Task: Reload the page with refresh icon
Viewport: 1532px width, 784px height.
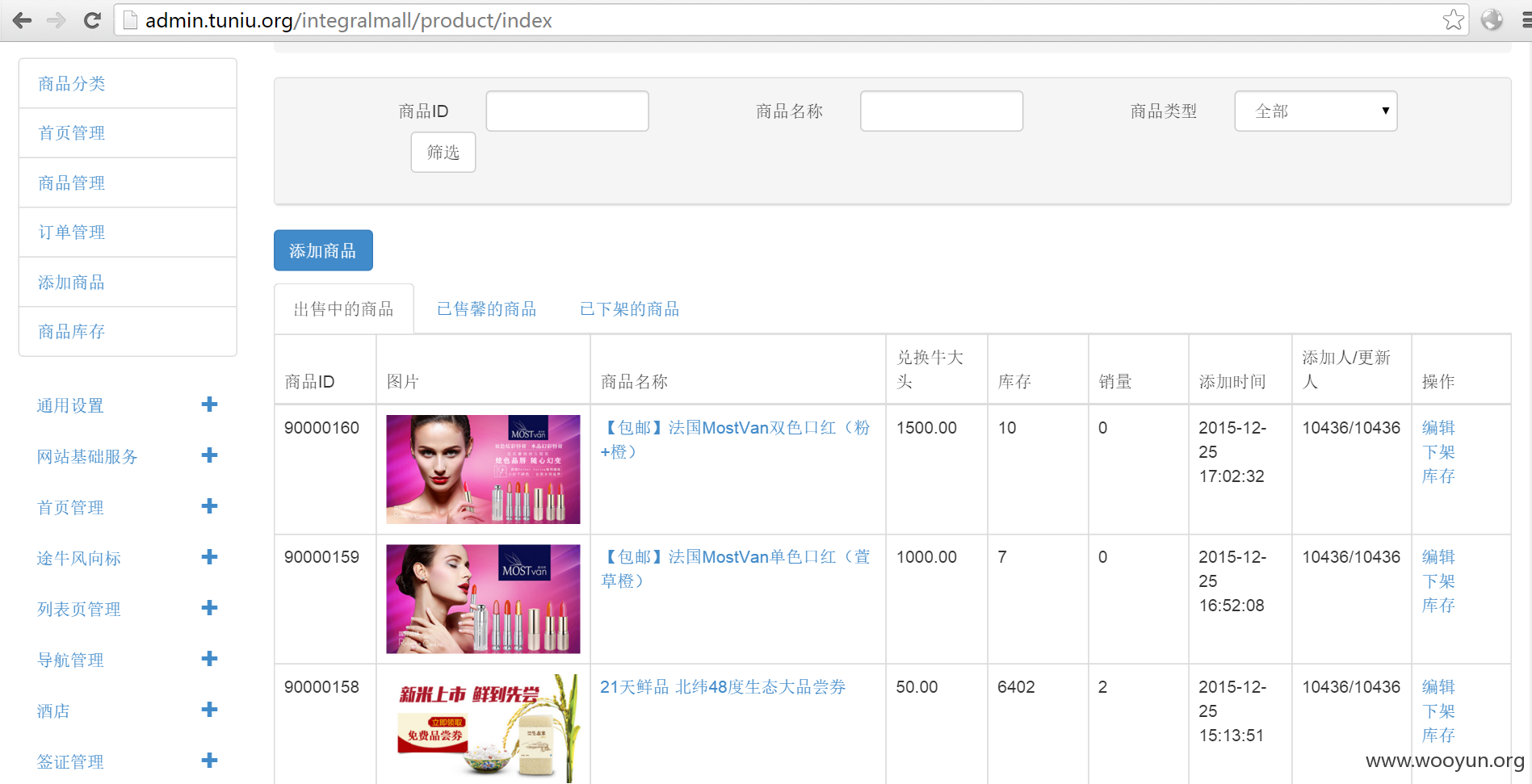Action: 92,20
